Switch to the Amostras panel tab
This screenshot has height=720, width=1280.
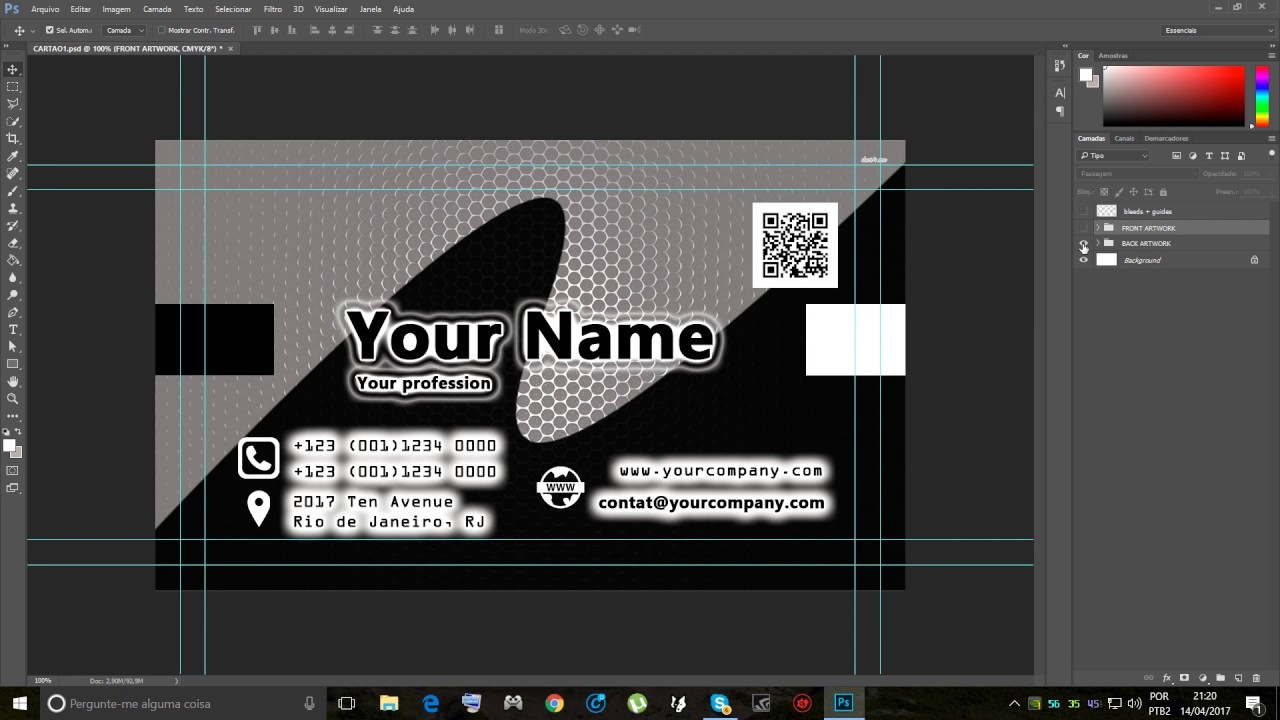tap(1112, 55)
